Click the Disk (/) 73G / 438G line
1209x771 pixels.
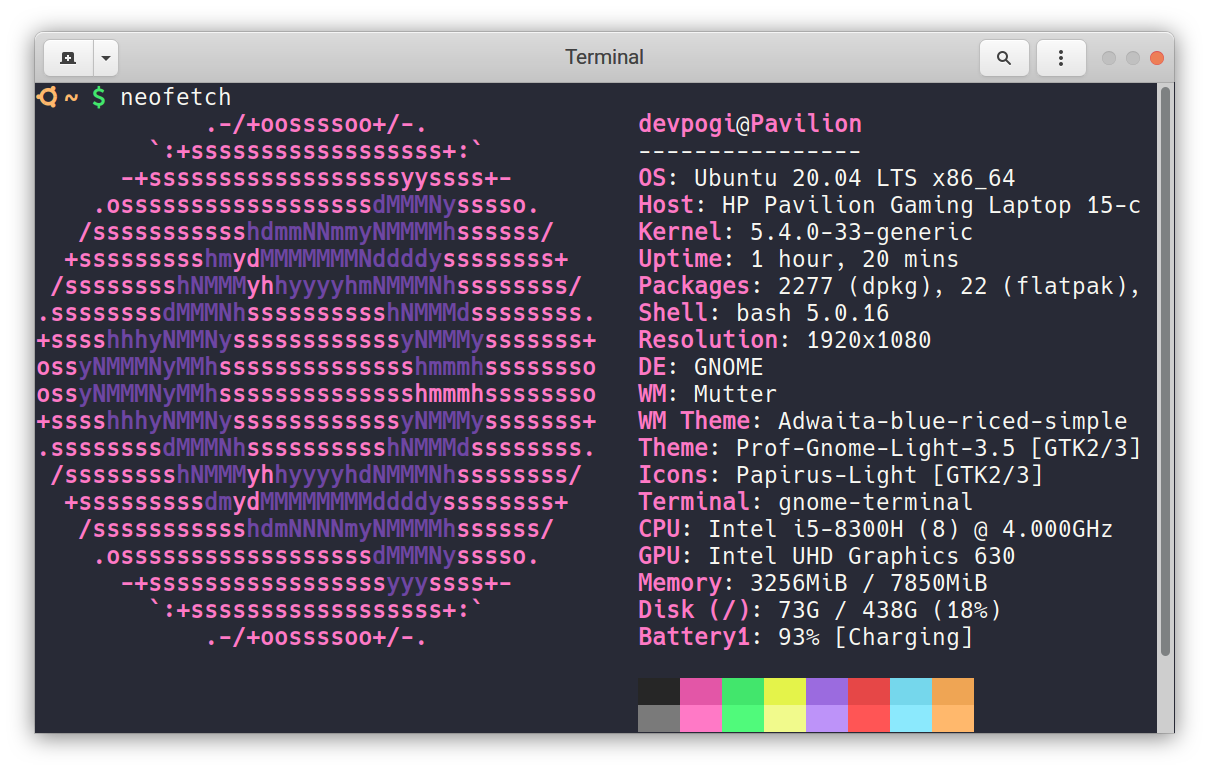(x=820, y=610)
